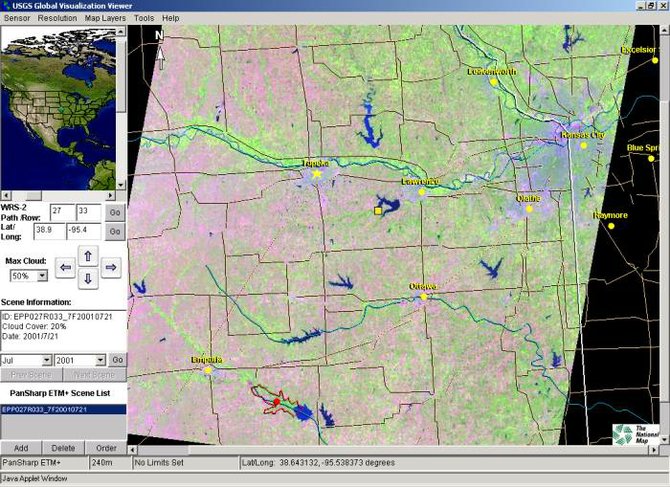The width and height of the screenshot is (670, 487).
Task: Expand the Jul month dropdown
Action: coord(47,361)
